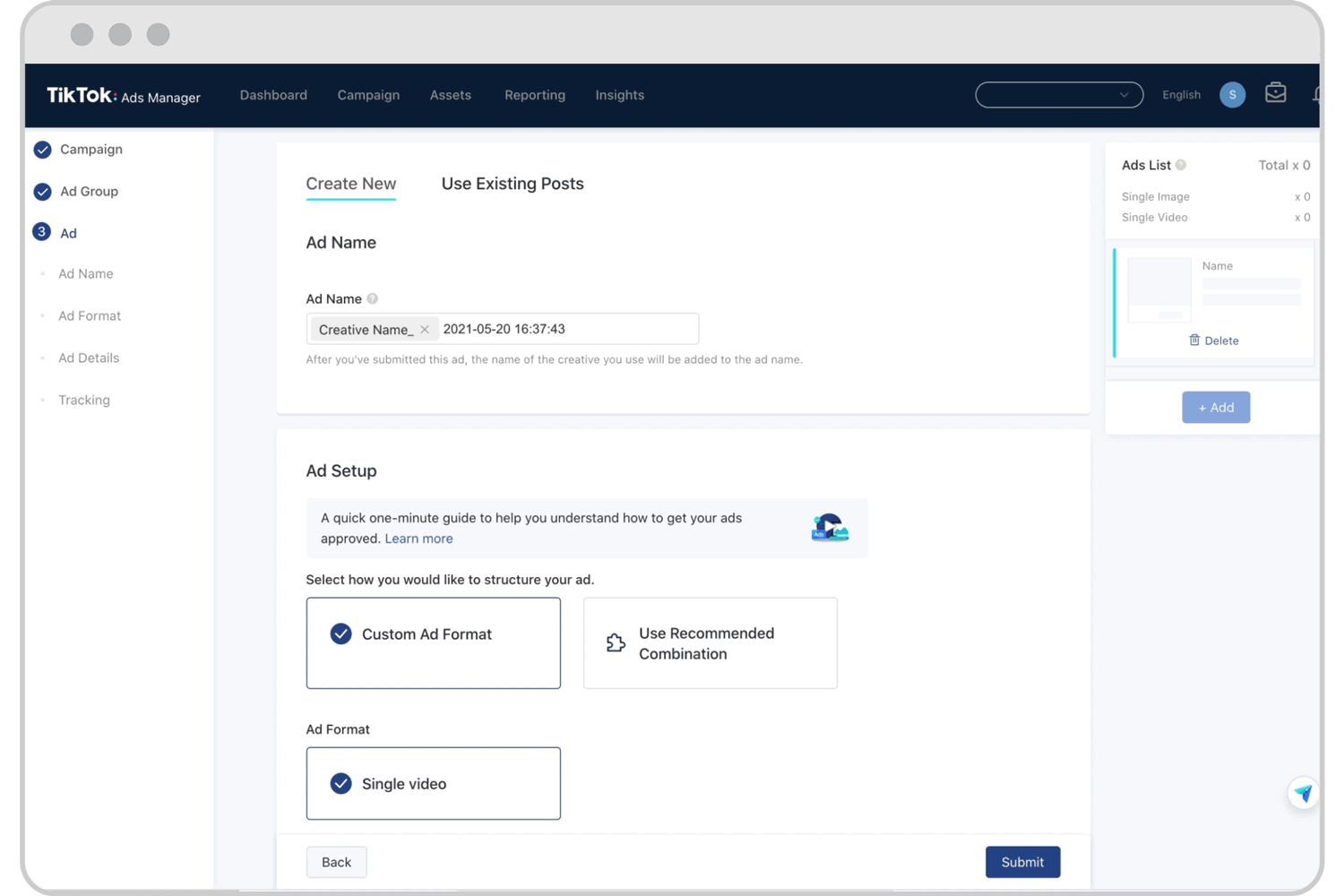This screenshot has width=1344, height=896.
Task: Click the Learn more link
Action: [418, 538]
